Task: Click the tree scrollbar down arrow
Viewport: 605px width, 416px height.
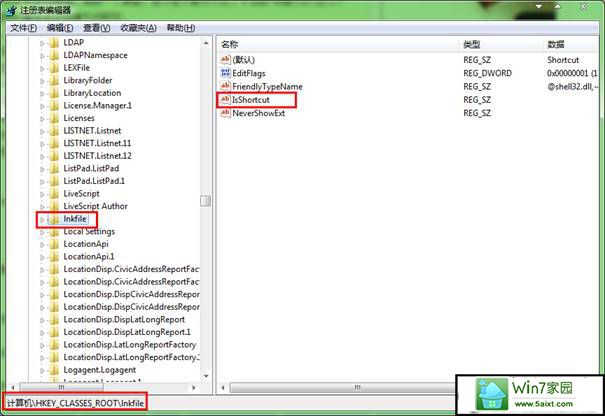Action: tap(206, 376)
